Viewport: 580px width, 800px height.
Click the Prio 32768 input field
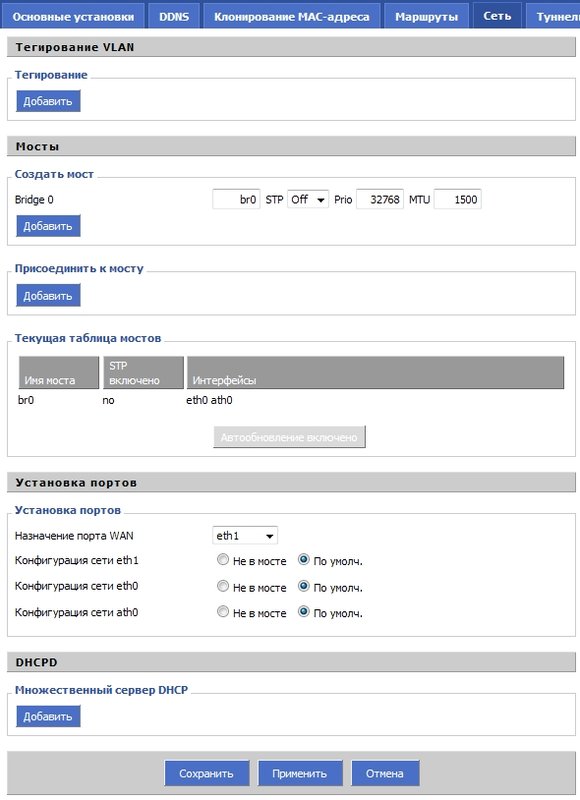pyautogui.click(x=380, y=199)
